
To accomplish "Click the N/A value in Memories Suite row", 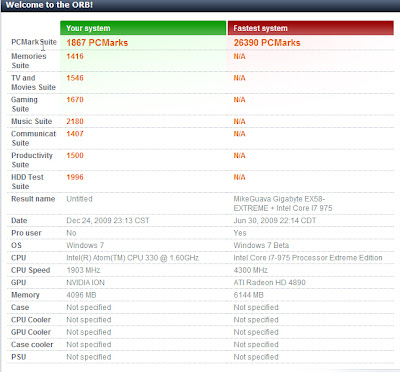I will (239, 56).
